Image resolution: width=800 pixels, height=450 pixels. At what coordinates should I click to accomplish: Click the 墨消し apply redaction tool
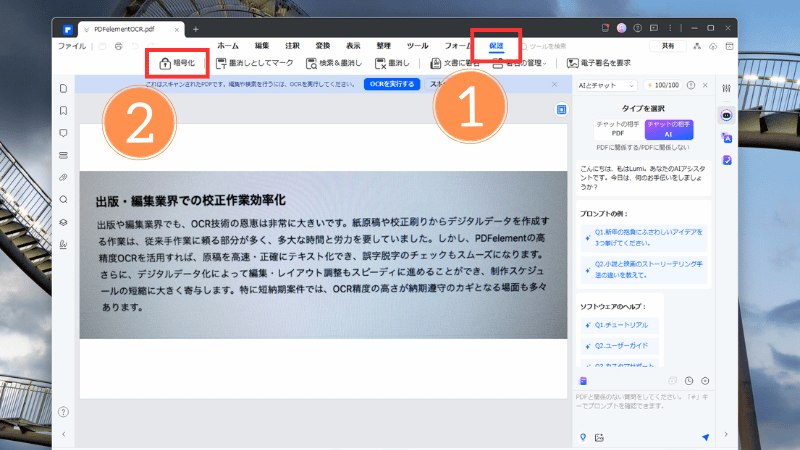392,63
